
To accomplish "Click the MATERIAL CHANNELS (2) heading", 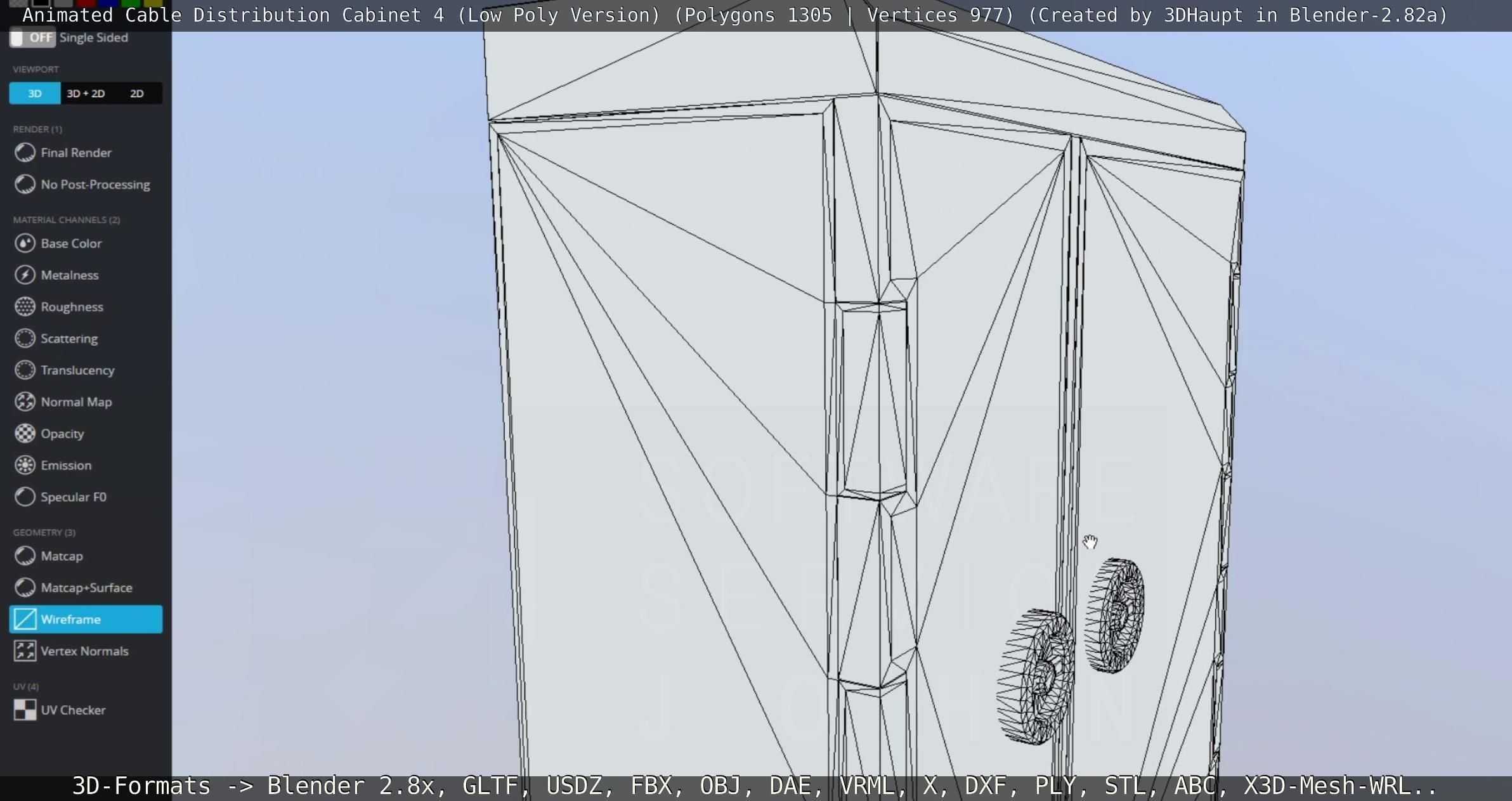I will click(67, 220).
